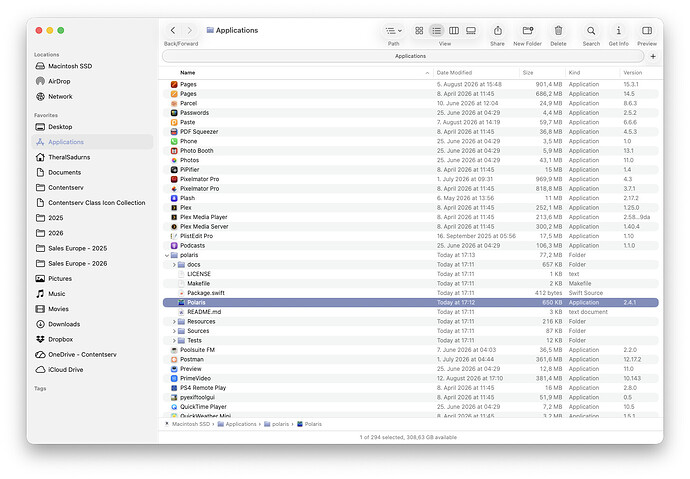Select the Photo Booth app row

coord(411,151)
